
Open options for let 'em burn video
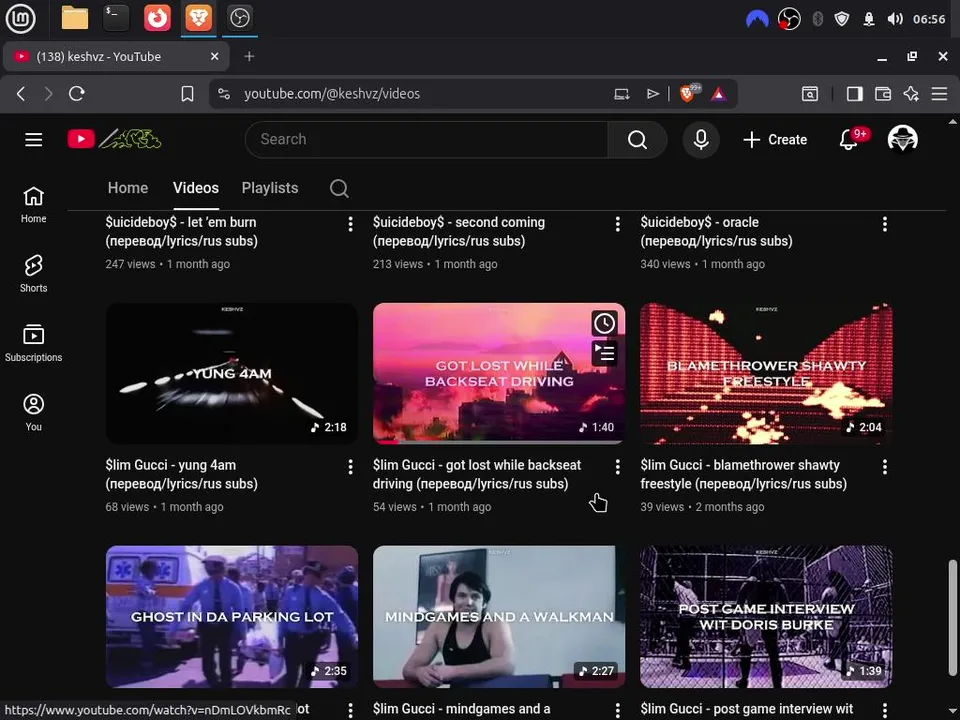[x=350, y=224]
